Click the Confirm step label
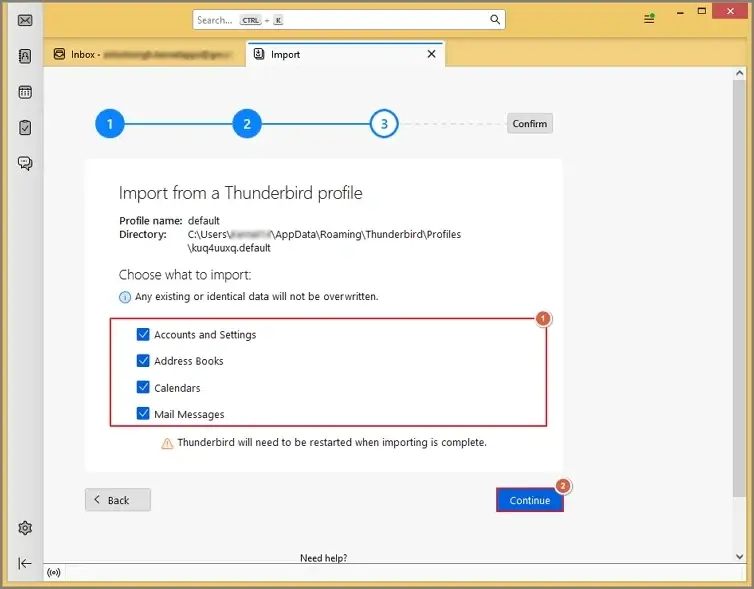The height and width of the screenshot is (589, 754). point(529,124)
